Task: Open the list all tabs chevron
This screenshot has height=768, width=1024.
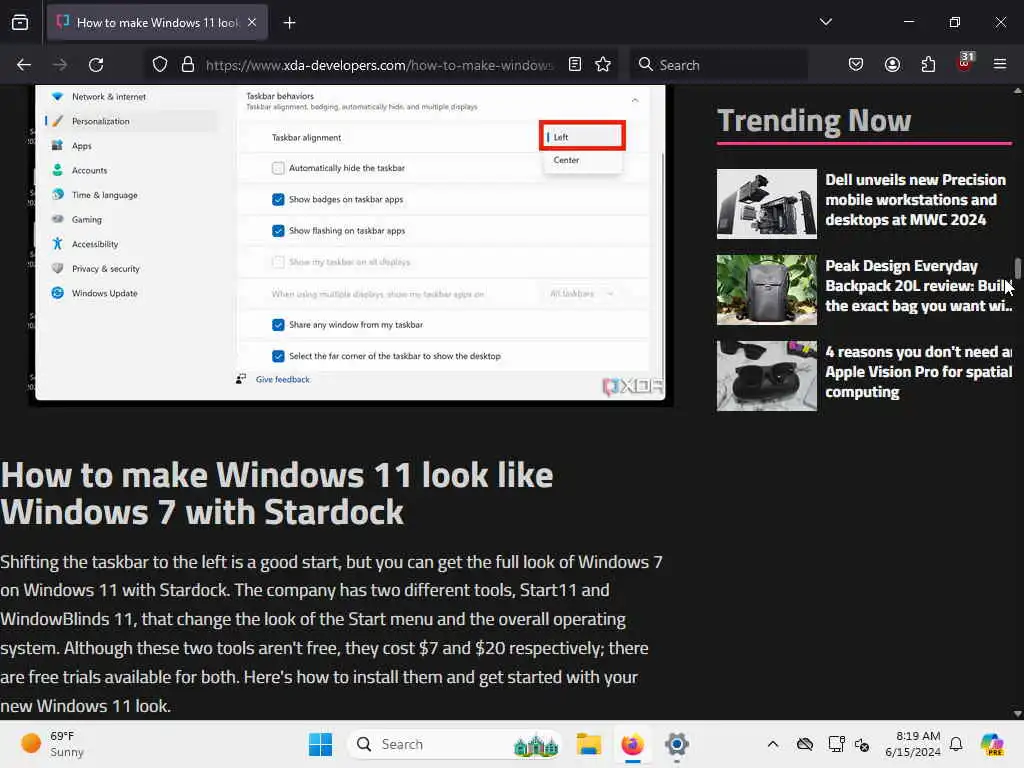Action: click(825, 22)
